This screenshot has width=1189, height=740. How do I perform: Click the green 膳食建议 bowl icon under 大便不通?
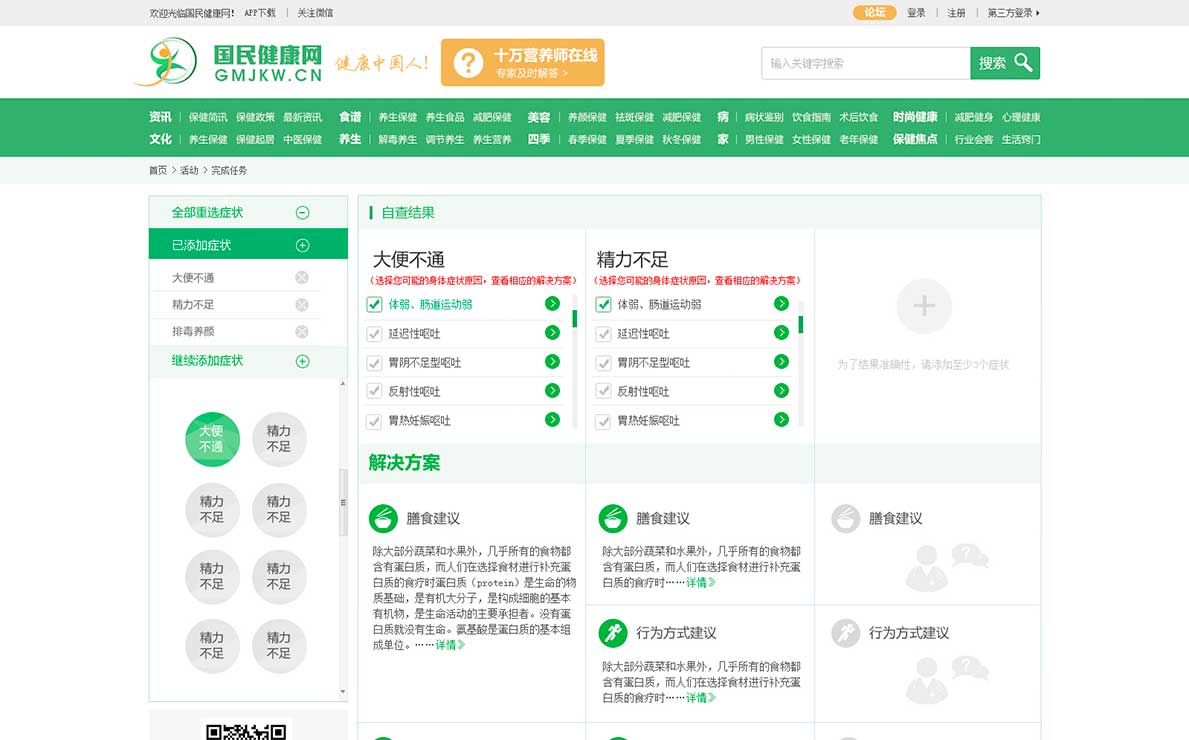click(x=383, y=518)
